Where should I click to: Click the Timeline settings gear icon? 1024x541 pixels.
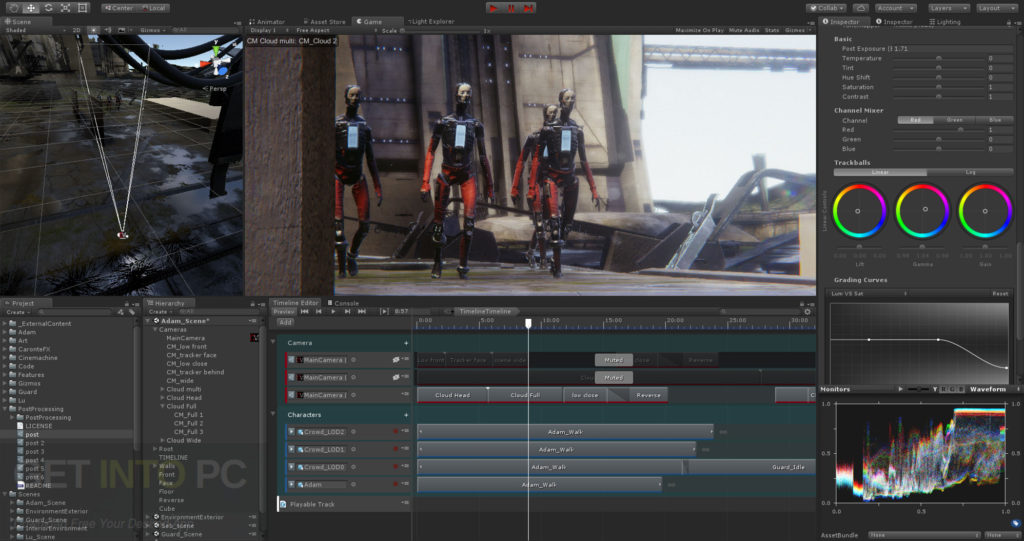point(808,311)
